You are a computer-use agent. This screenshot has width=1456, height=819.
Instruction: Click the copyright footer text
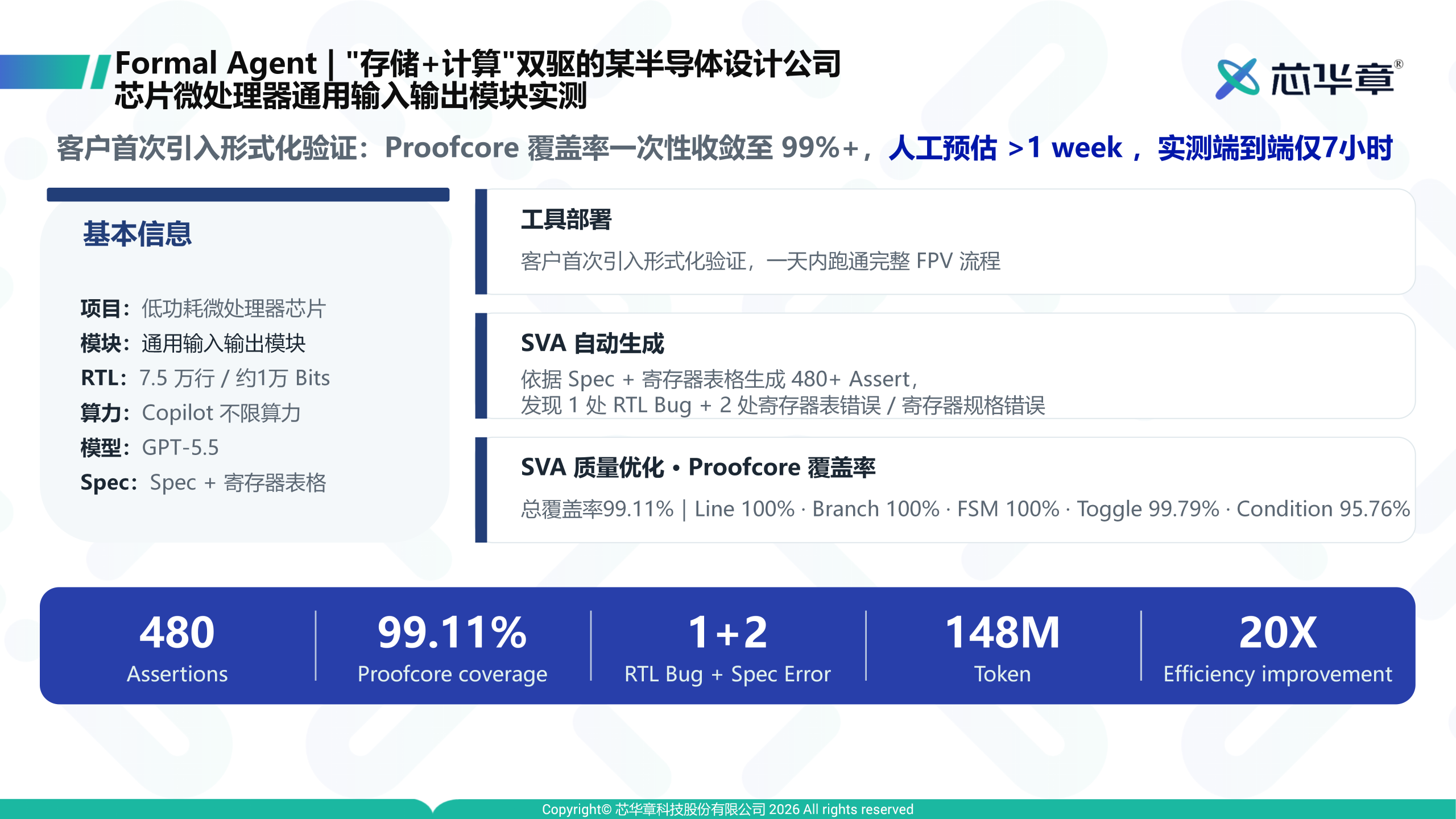pyautogui.click(x=727, y=809)
